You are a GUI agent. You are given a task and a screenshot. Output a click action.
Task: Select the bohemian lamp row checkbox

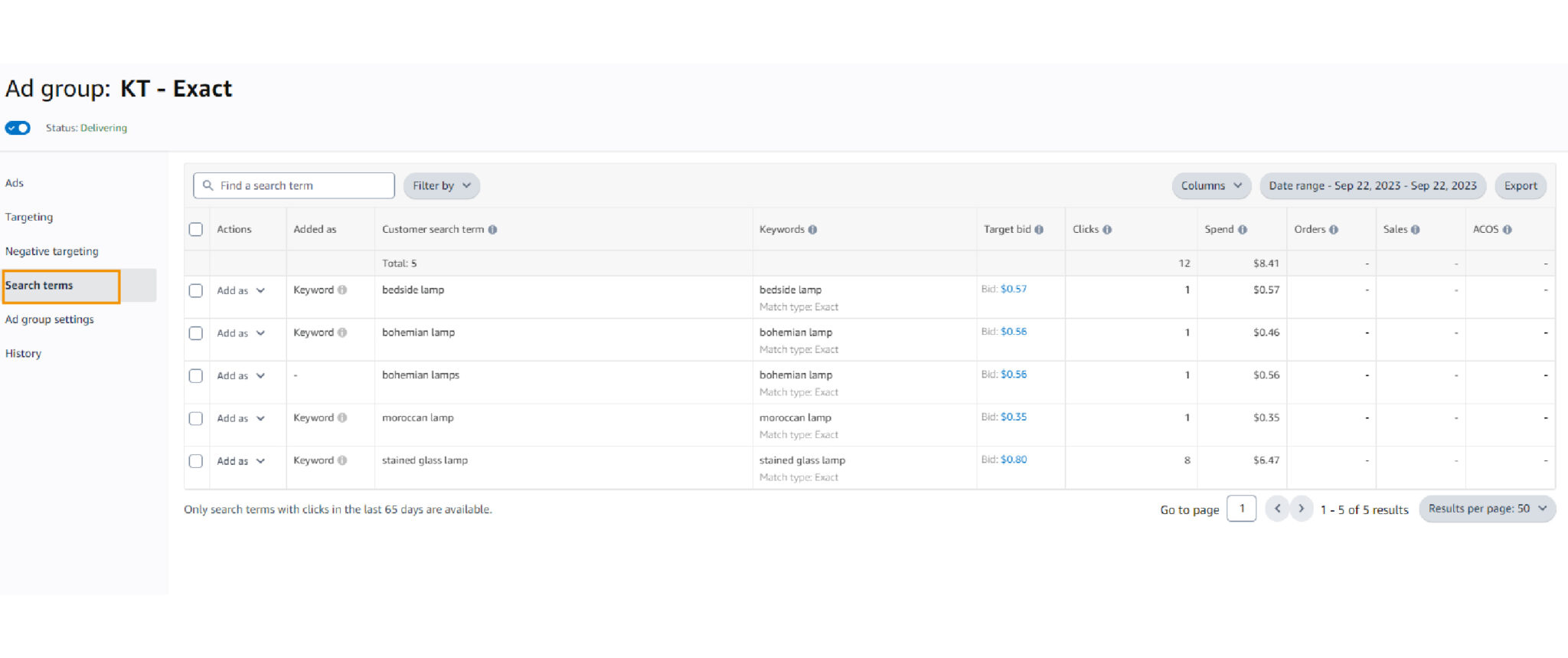(196, 333)
